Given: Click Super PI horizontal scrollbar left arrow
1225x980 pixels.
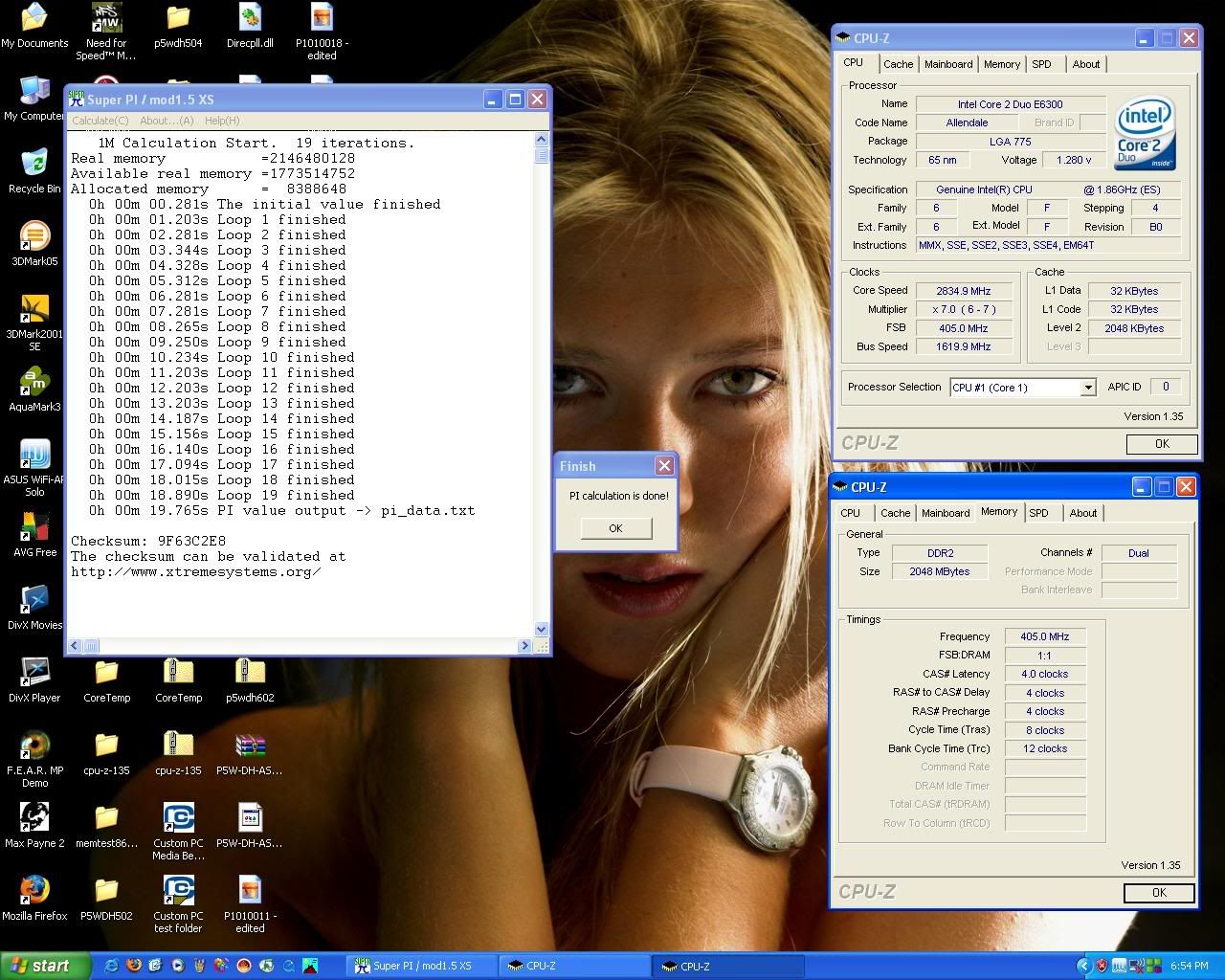Looking at the screenshot, I should 77,646.
